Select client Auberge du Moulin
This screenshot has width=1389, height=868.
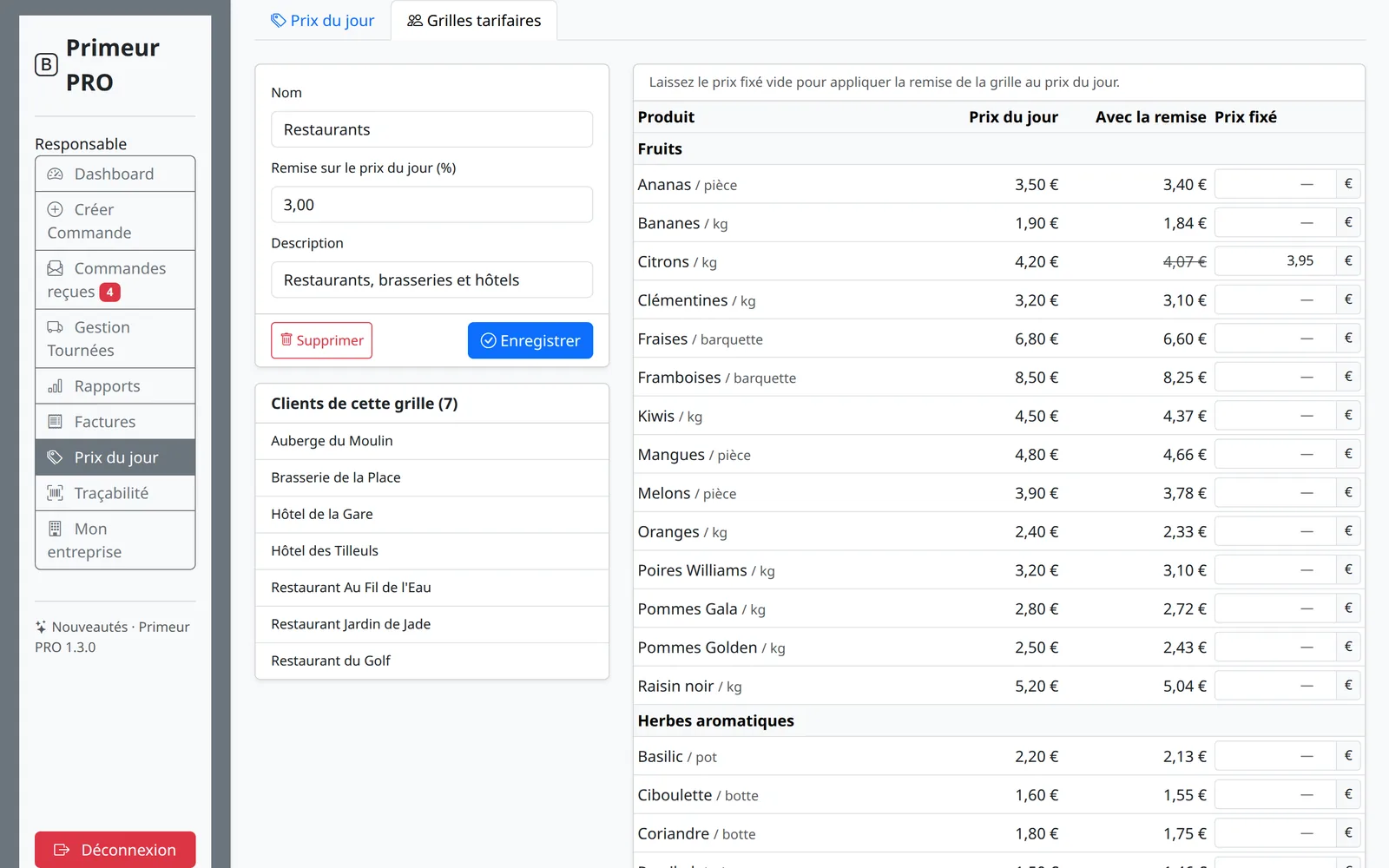[431, 441]
